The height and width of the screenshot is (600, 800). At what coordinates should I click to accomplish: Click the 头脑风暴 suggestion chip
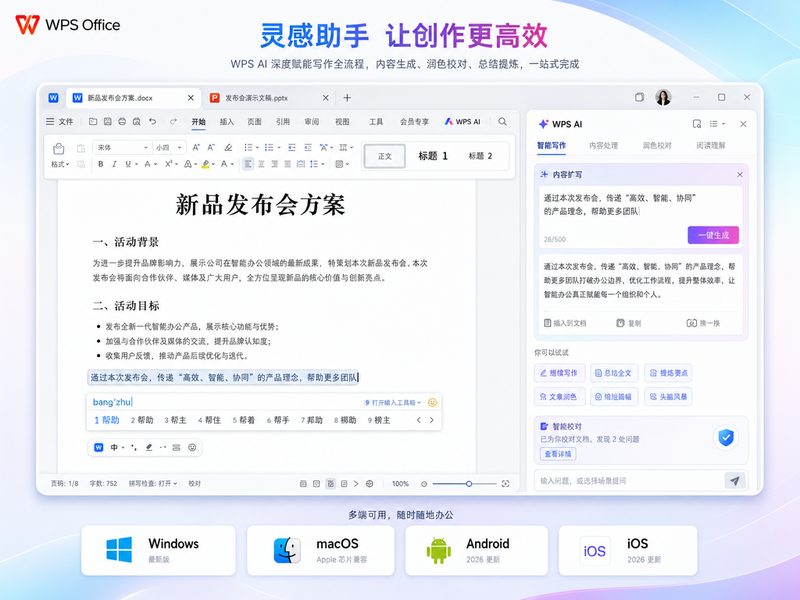(668, 396)
